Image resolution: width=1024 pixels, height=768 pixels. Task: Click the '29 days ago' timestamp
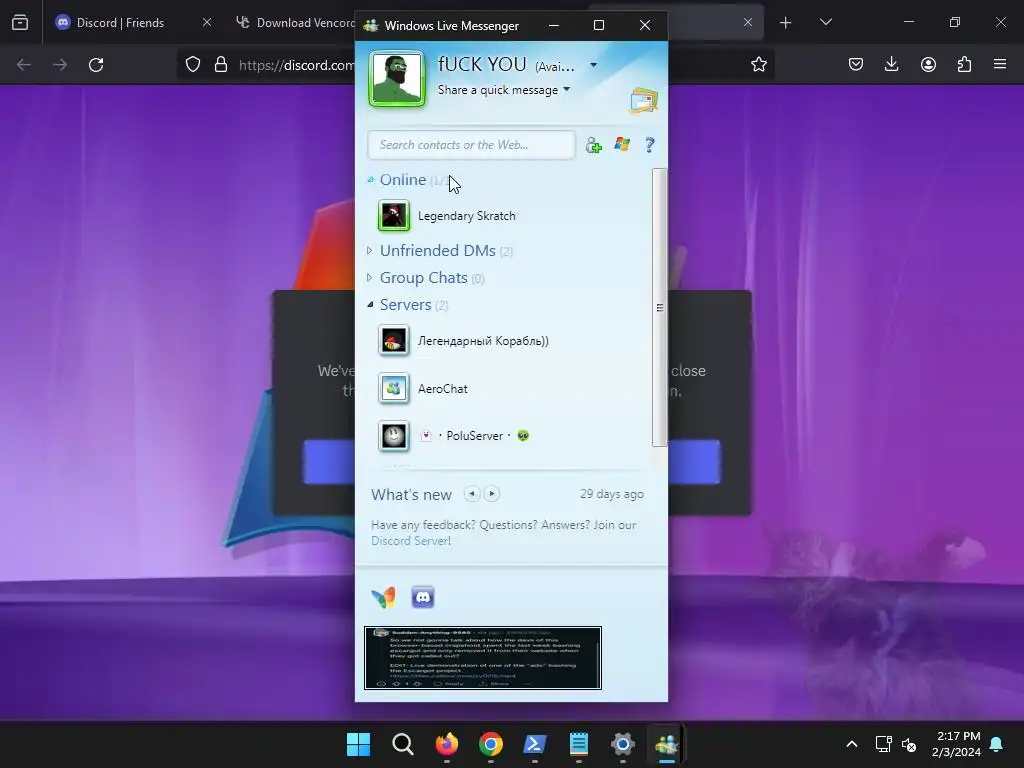click(611, 494)
